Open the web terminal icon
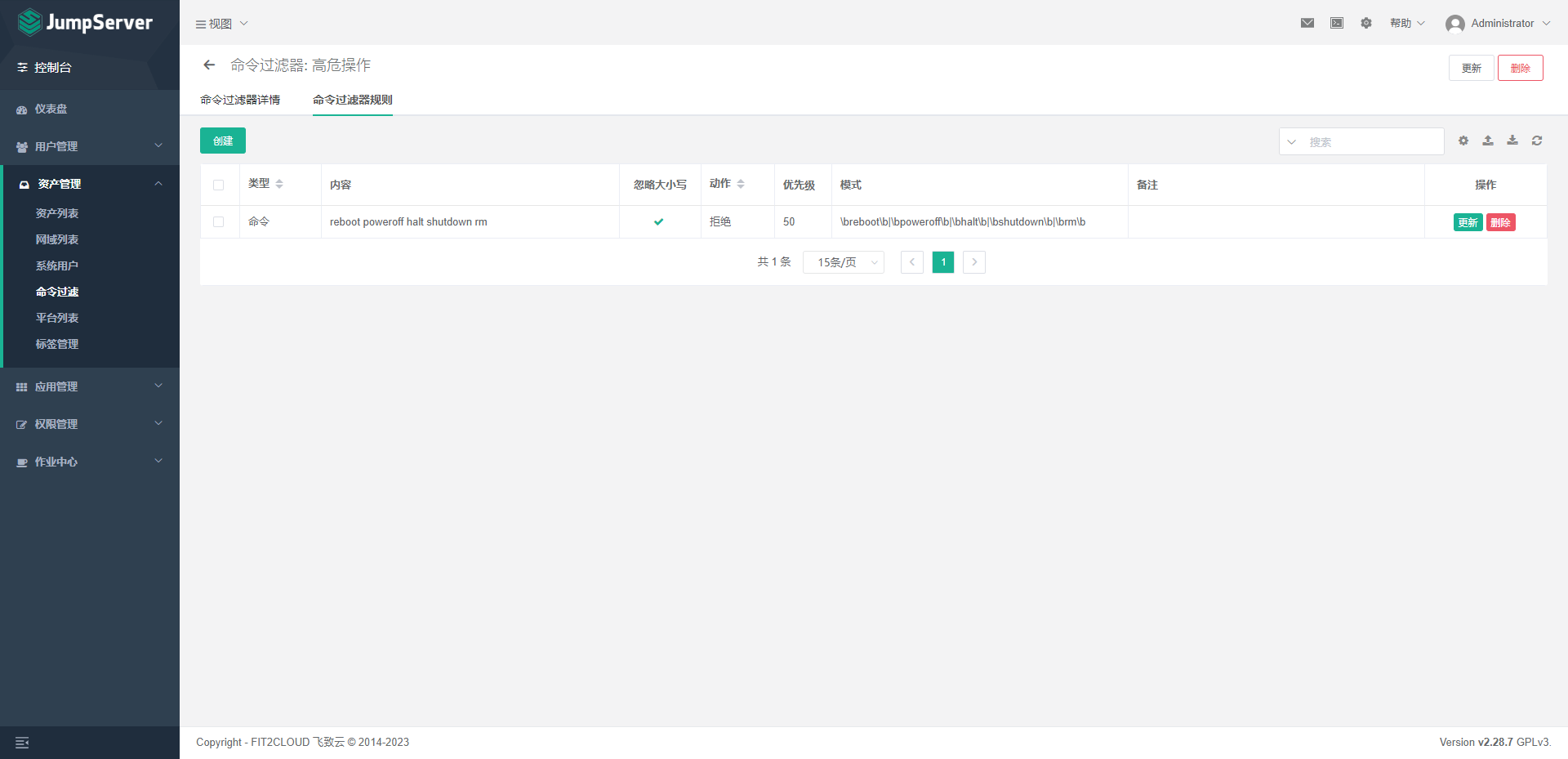The image size is (1568, 759). coord(1337,23)
